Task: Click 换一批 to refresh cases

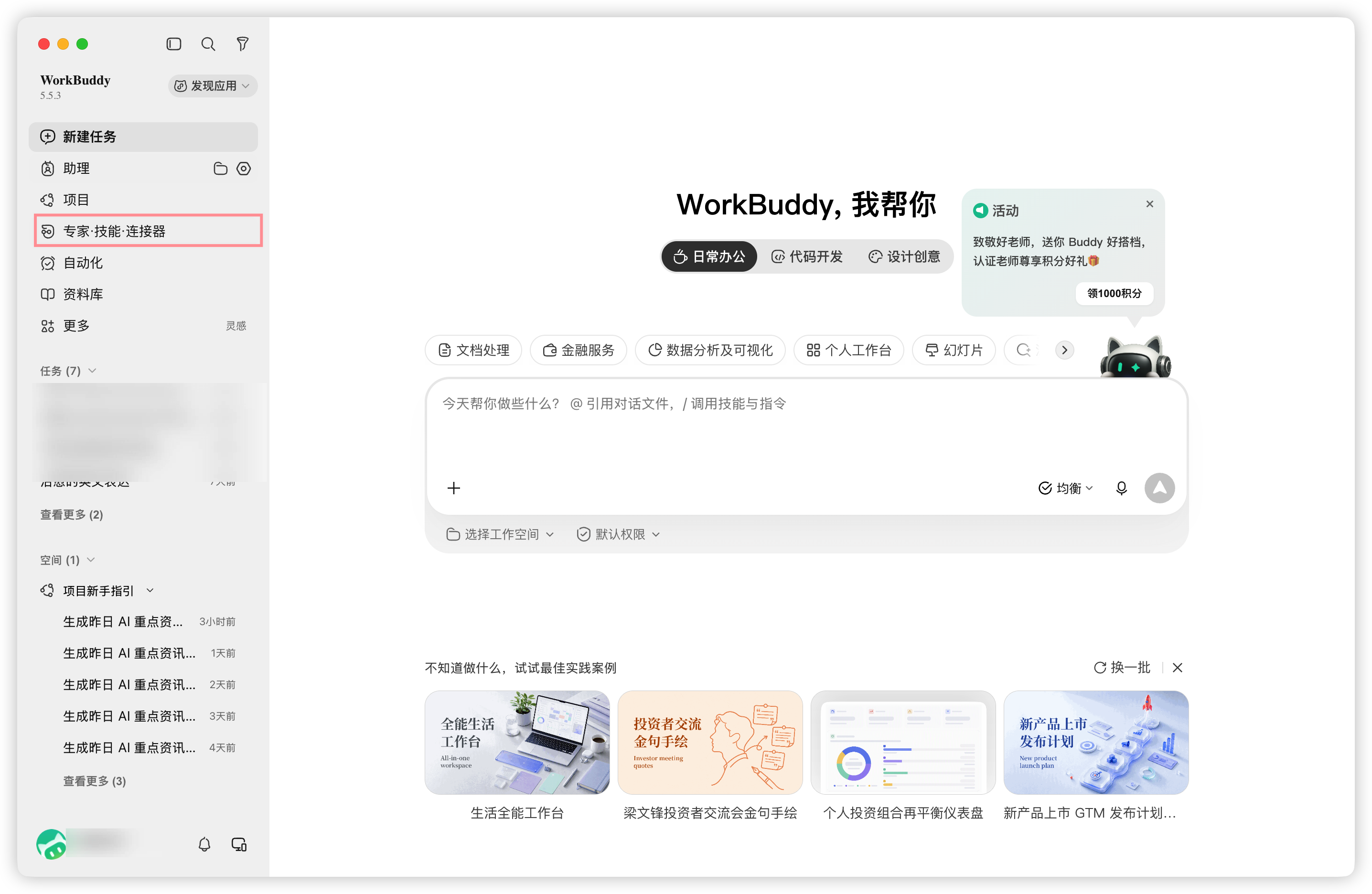Action: pyautogui.click(x=1122, y=668)
